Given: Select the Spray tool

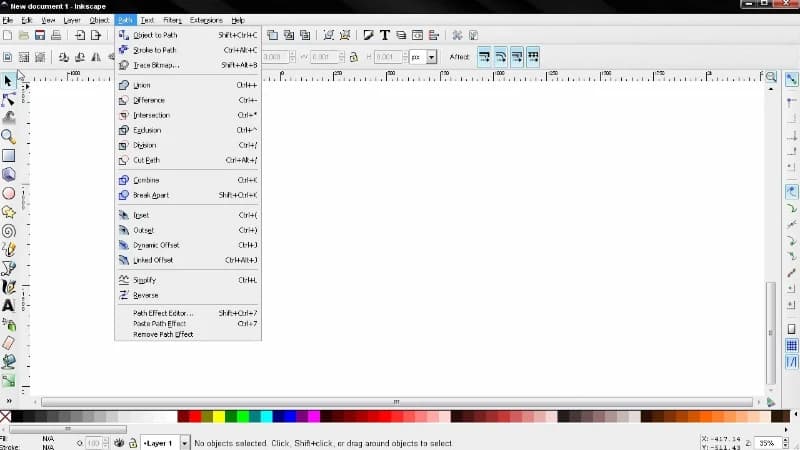Looking at the screenshot, I should pyautogui.click(x=8, y=324).
